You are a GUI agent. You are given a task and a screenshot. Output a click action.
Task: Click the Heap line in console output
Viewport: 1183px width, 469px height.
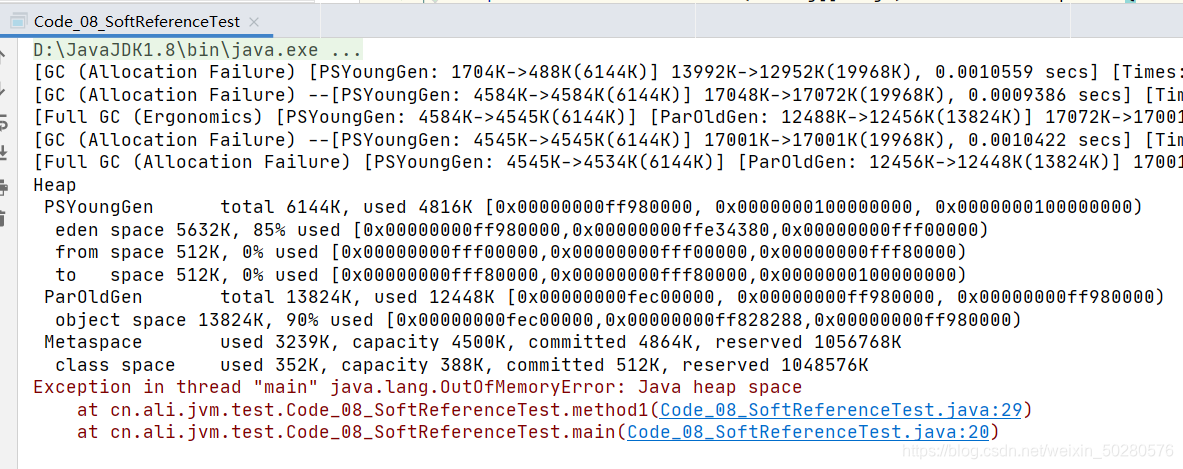[x=55, y=185]
